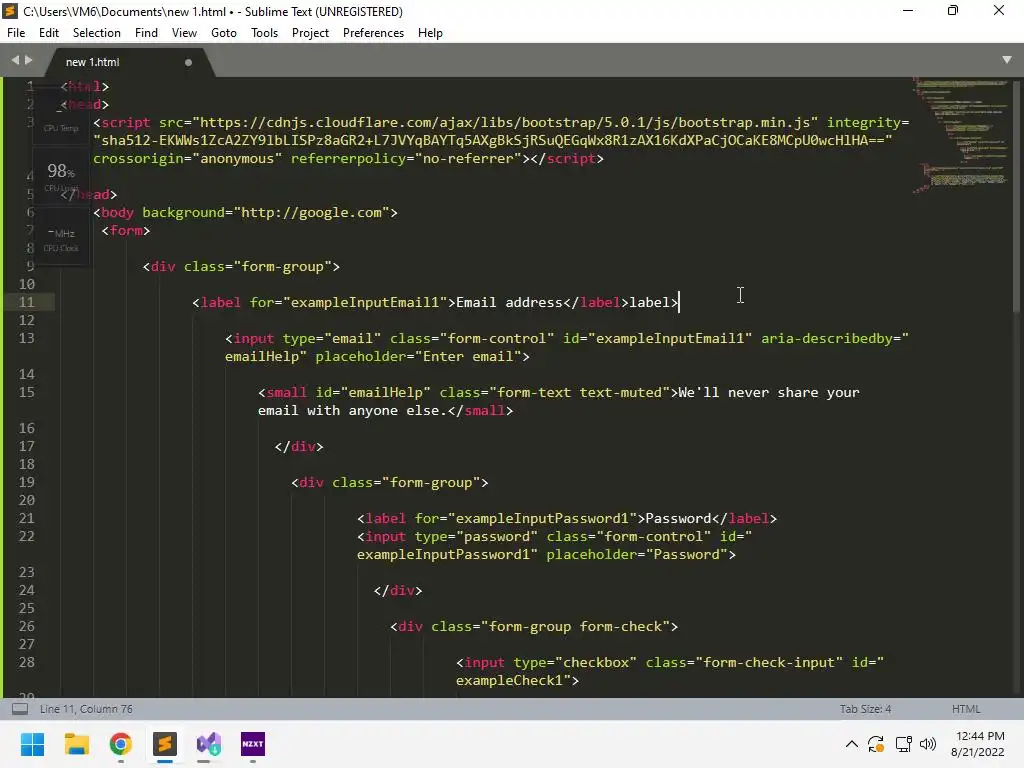The width and height of the screenshot is (1024, 768).
Task: Click line number 11 in the gutter
Action: coord(26,302)
